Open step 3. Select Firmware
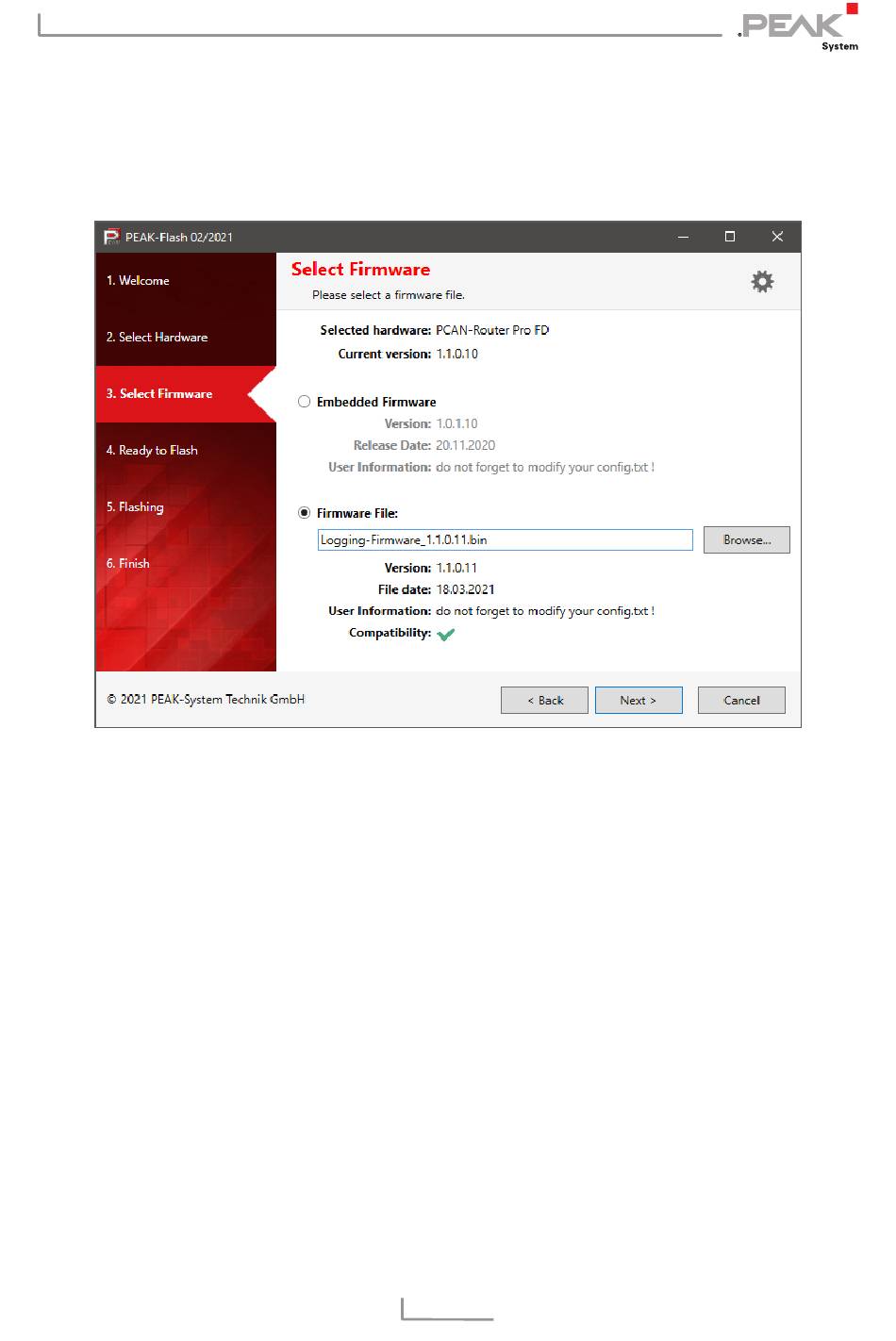 coord(186,394)
